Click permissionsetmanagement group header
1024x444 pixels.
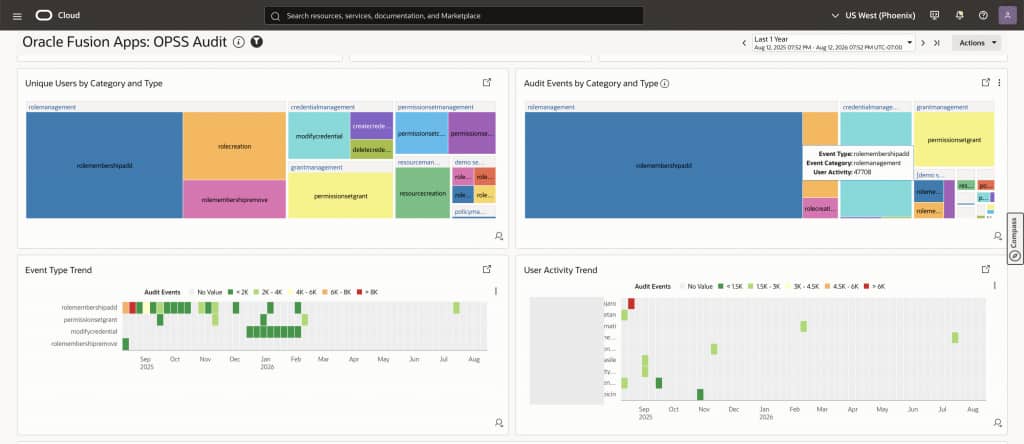click(x=436, y=106)
